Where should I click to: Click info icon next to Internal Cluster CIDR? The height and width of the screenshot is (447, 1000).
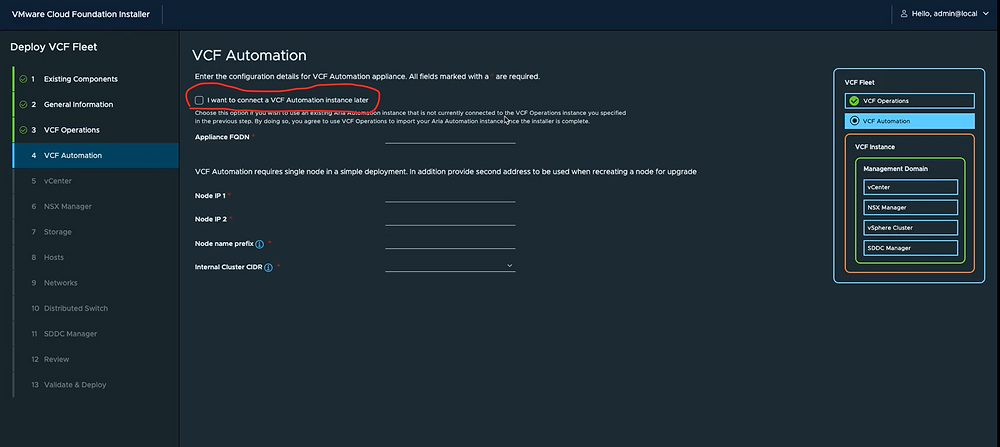(x=268, y=268)
